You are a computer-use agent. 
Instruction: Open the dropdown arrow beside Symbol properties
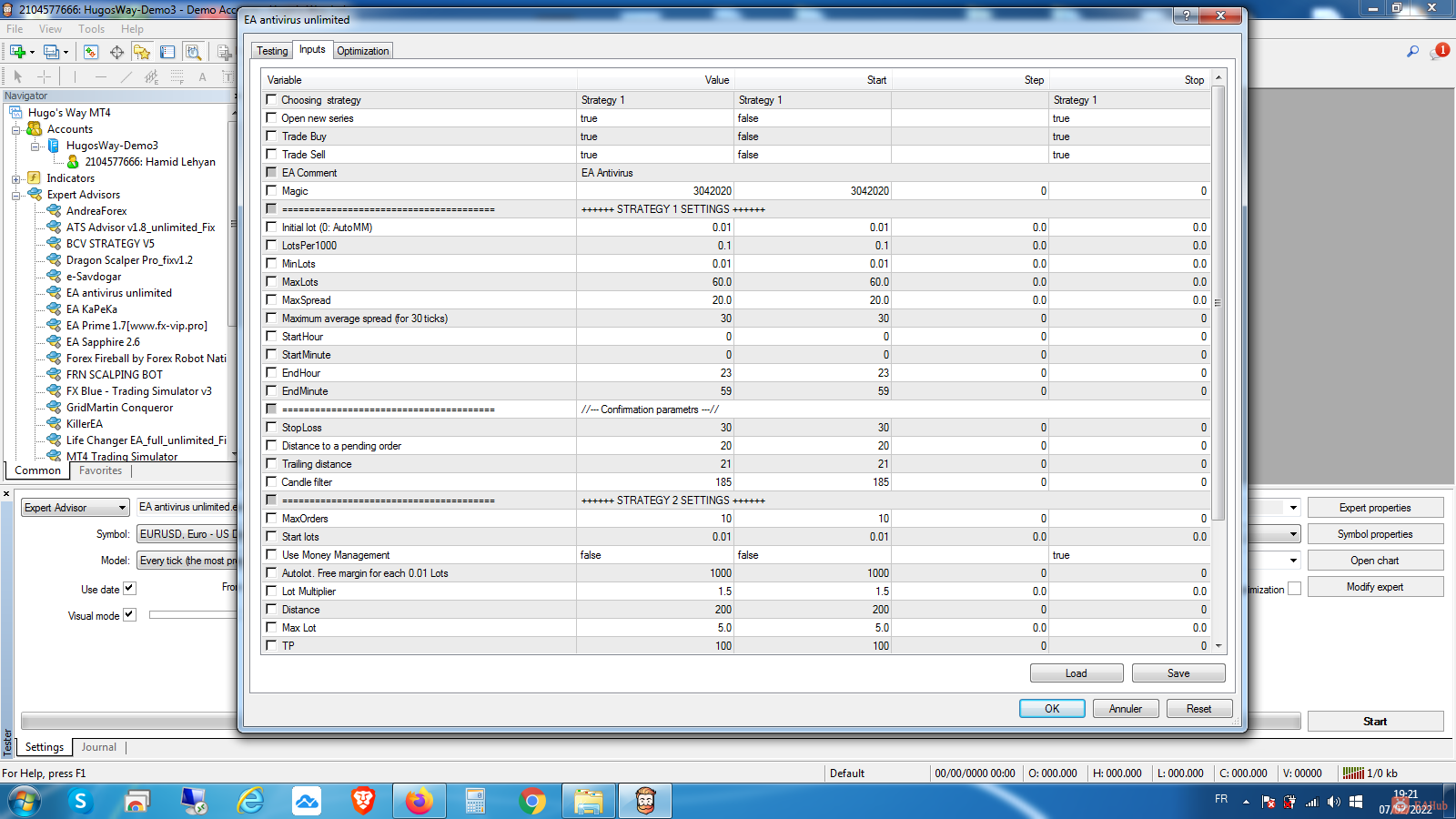[1293, 534]
